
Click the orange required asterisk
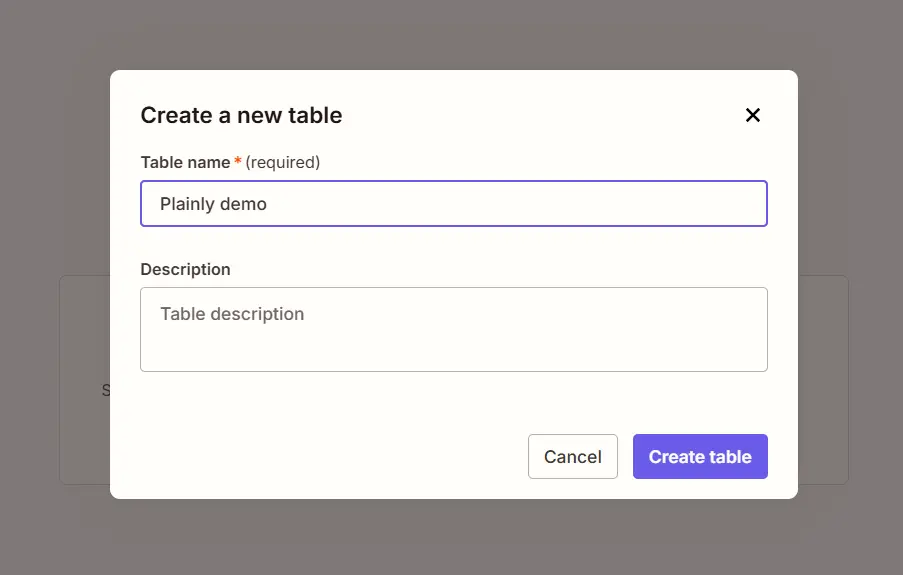(237, 161)
